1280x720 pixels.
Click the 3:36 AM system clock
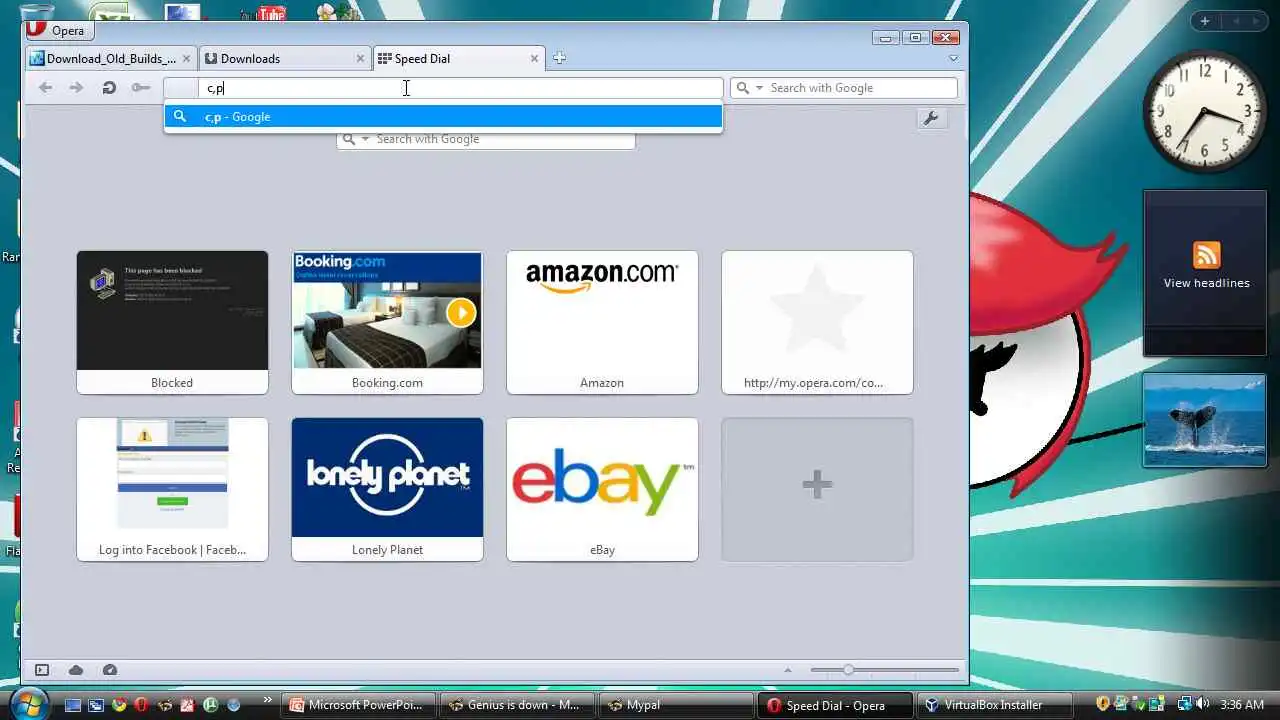(x=1240, y=705)
